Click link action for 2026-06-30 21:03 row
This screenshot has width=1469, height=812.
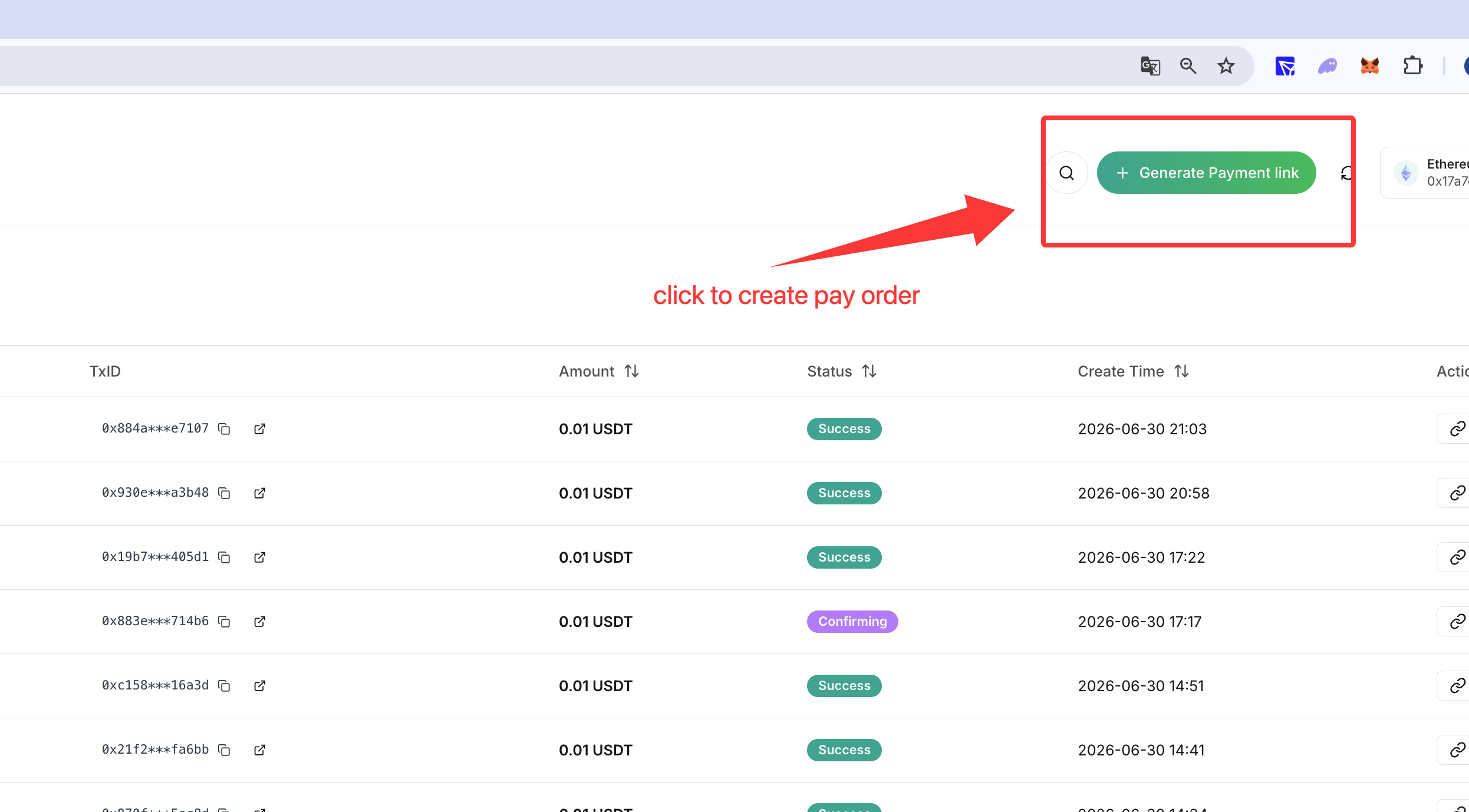click(1454, 428)
